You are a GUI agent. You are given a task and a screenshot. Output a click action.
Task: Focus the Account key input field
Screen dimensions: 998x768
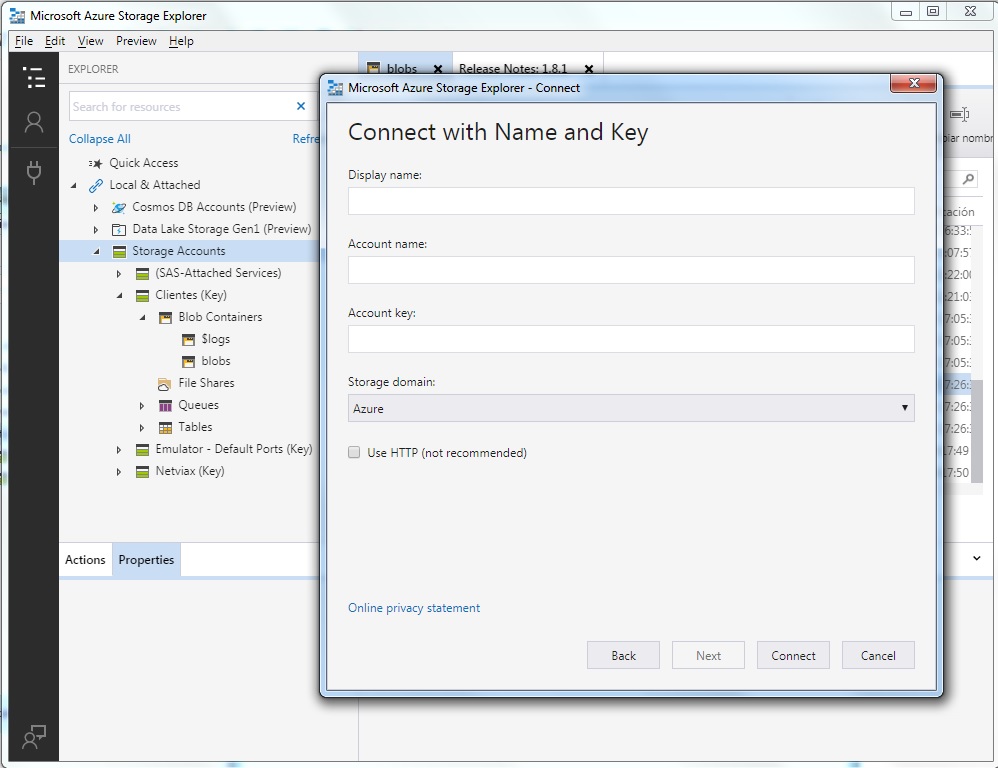[631, 339]
